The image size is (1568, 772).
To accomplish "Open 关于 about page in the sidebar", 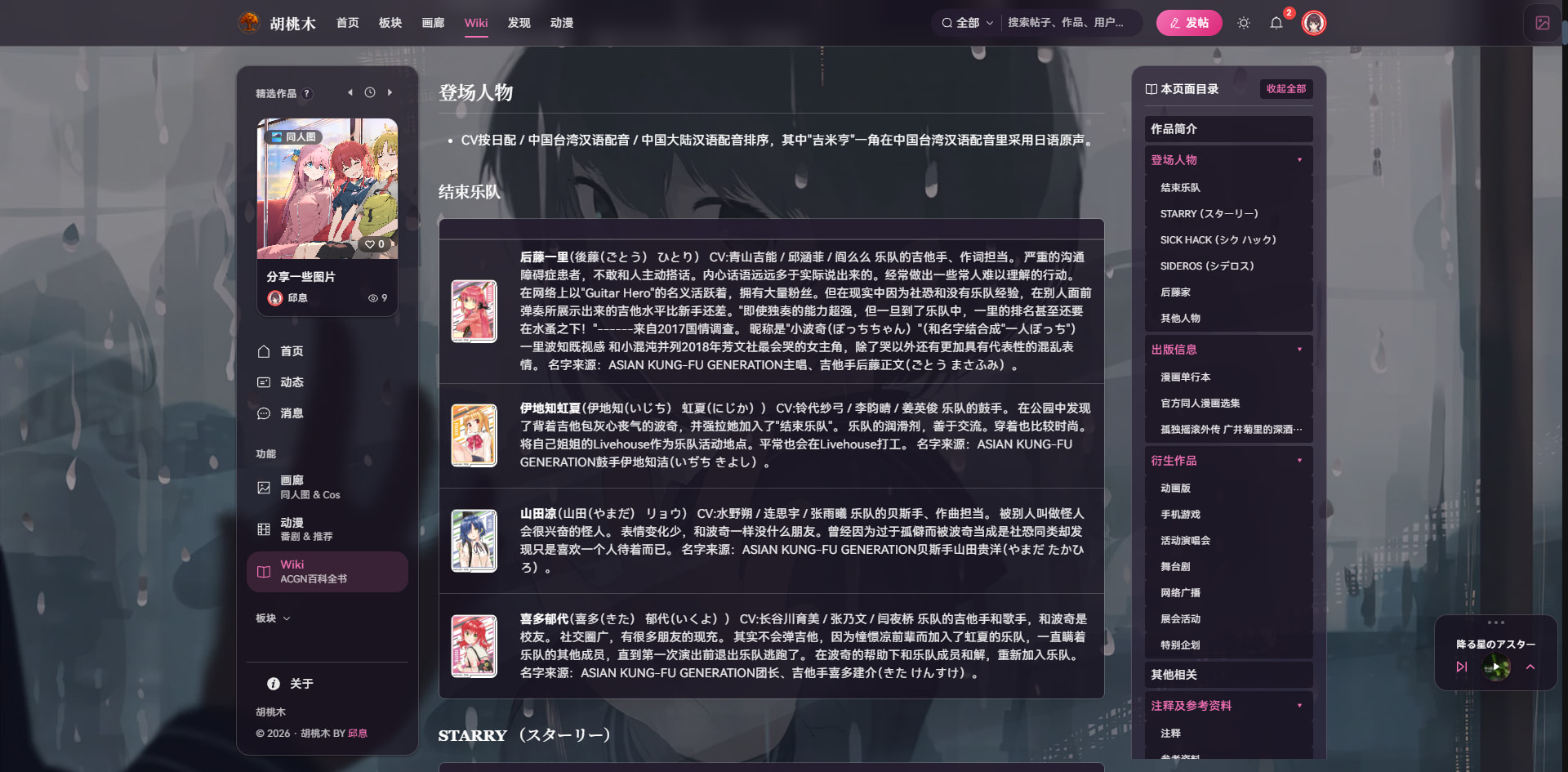I will (x=327, y=684).
